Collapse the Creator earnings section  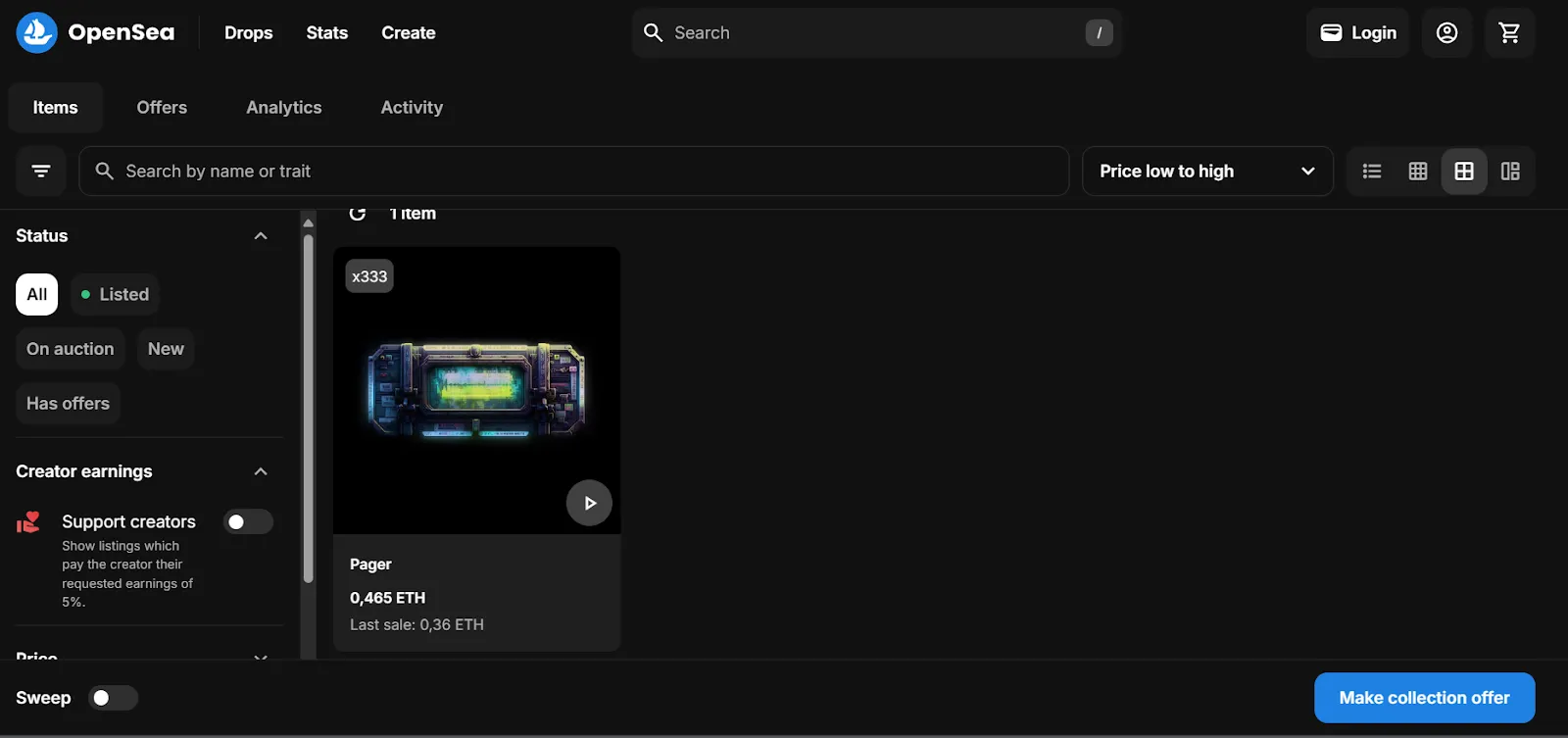click(261, 471)
